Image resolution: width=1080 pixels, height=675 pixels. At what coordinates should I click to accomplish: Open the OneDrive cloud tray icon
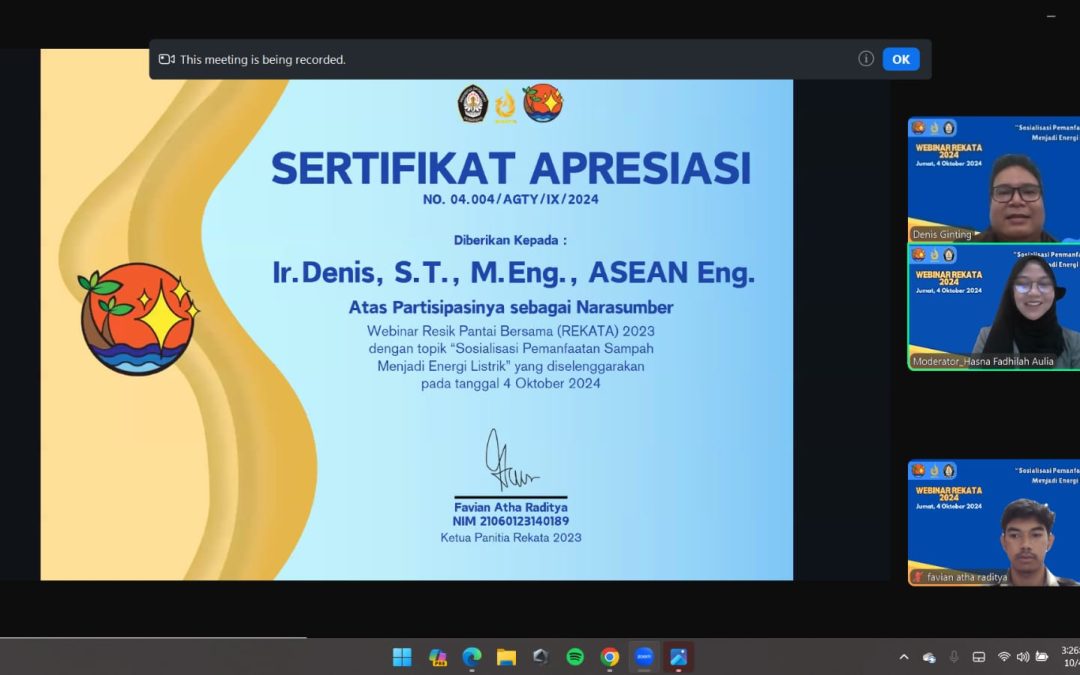click(x=929, y=657)
